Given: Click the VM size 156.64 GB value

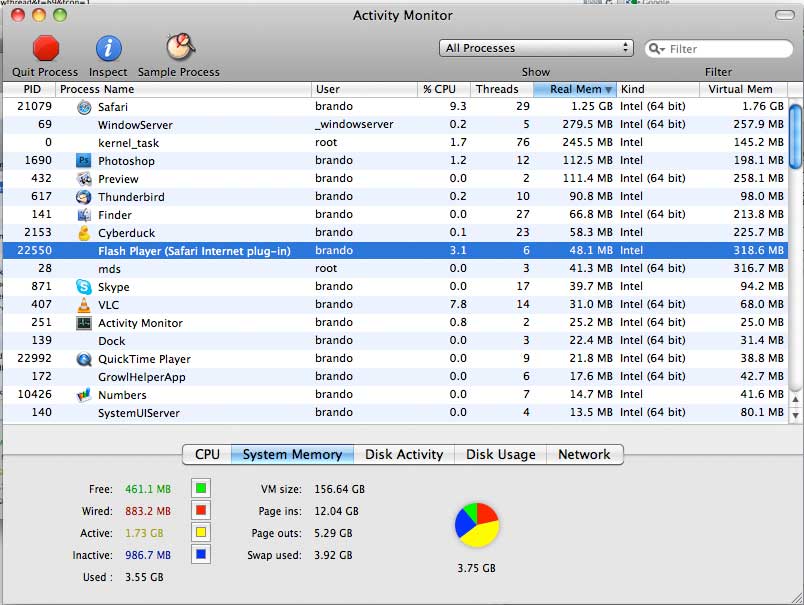Looking at the screenshot, I should [x=339, y=489].
